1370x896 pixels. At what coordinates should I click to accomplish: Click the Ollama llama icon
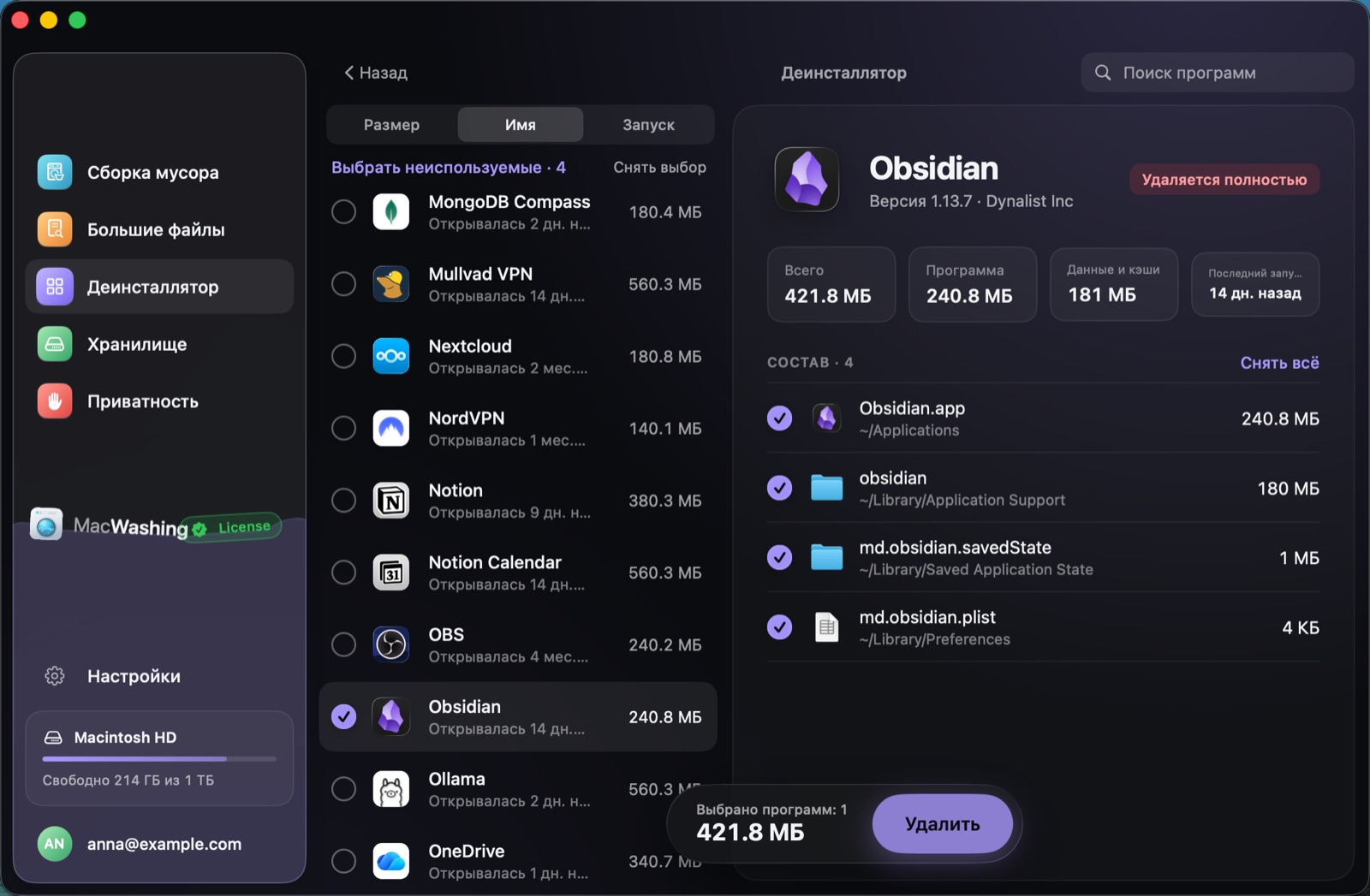391,789
